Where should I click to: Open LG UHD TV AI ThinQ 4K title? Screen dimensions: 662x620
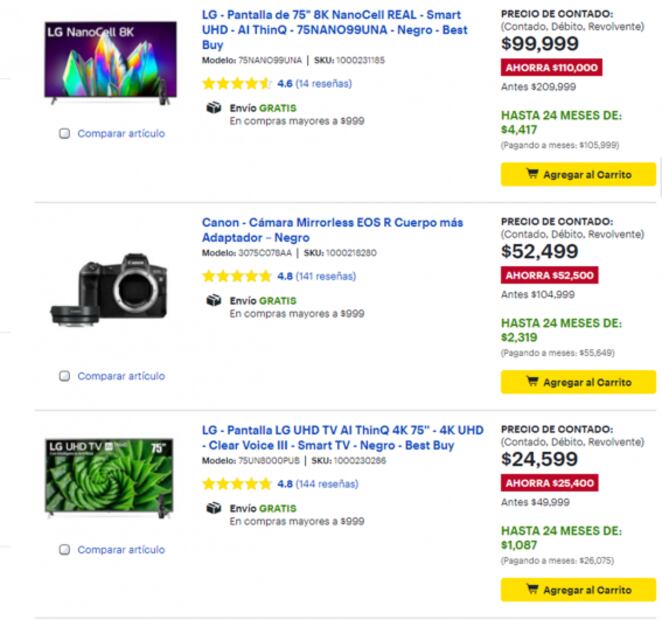tap(342, 437)
